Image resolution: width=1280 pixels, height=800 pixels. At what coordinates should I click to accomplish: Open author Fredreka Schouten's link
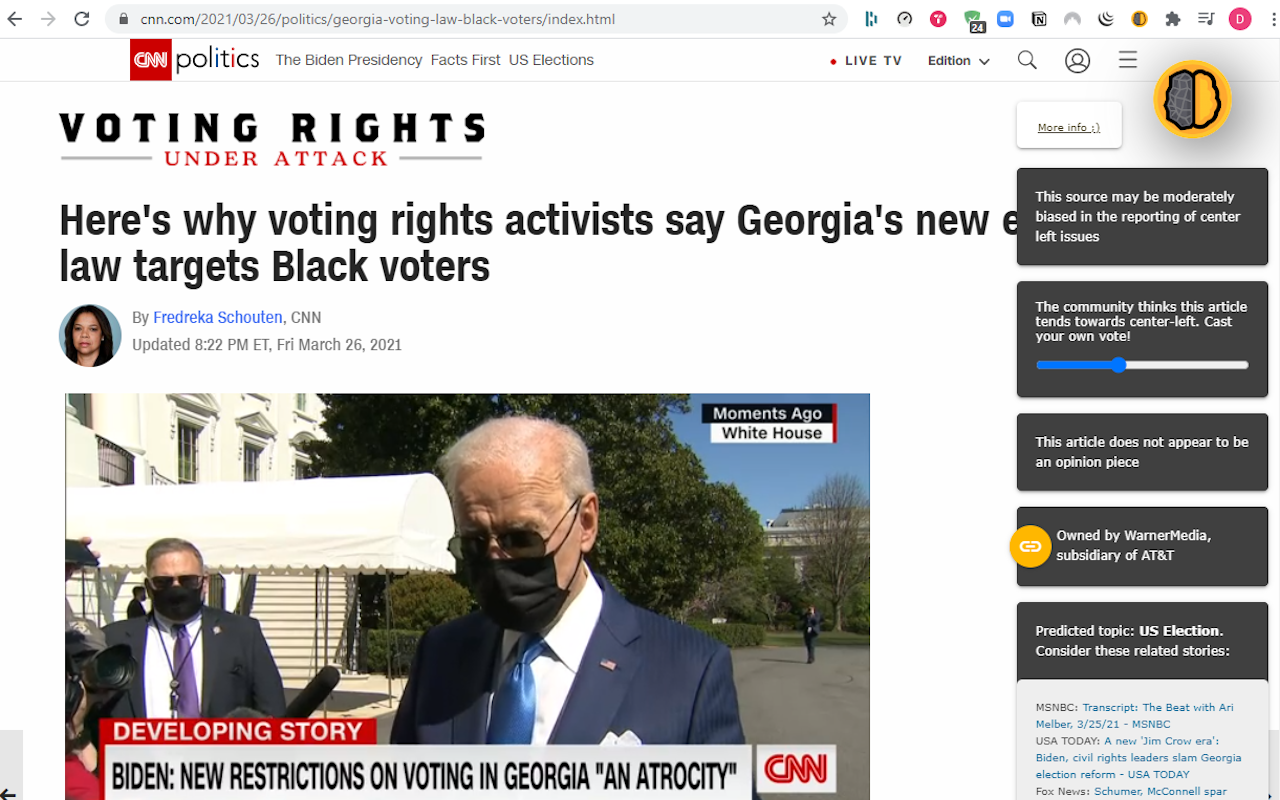tap(218, 317)
